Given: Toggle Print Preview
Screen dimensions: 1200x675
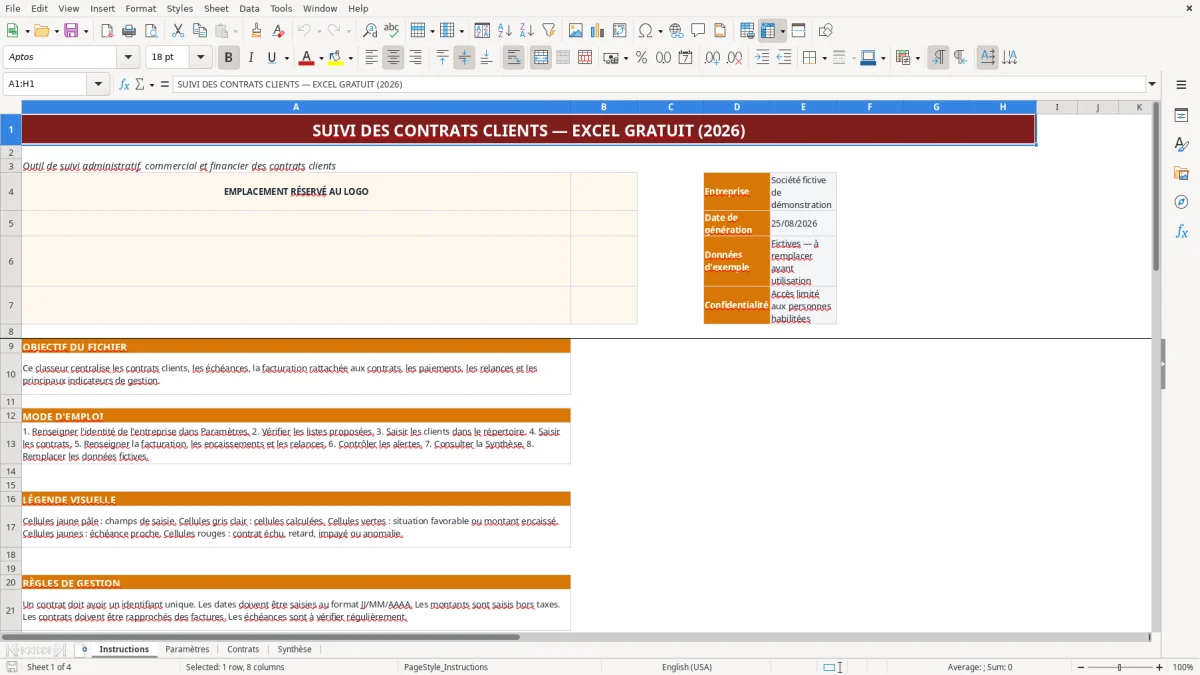Looking at the screenshot, I should [151, 31].
